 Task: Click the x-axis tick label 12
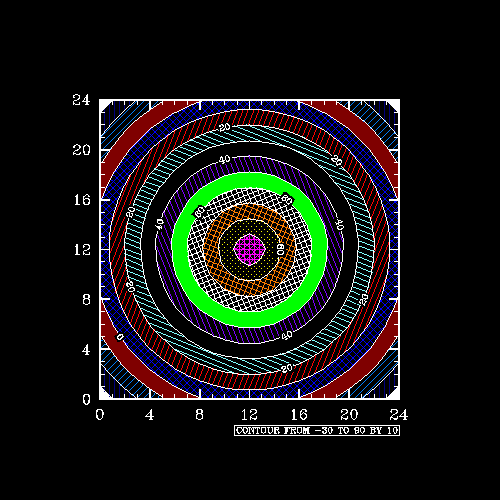(x=249, y=415)
